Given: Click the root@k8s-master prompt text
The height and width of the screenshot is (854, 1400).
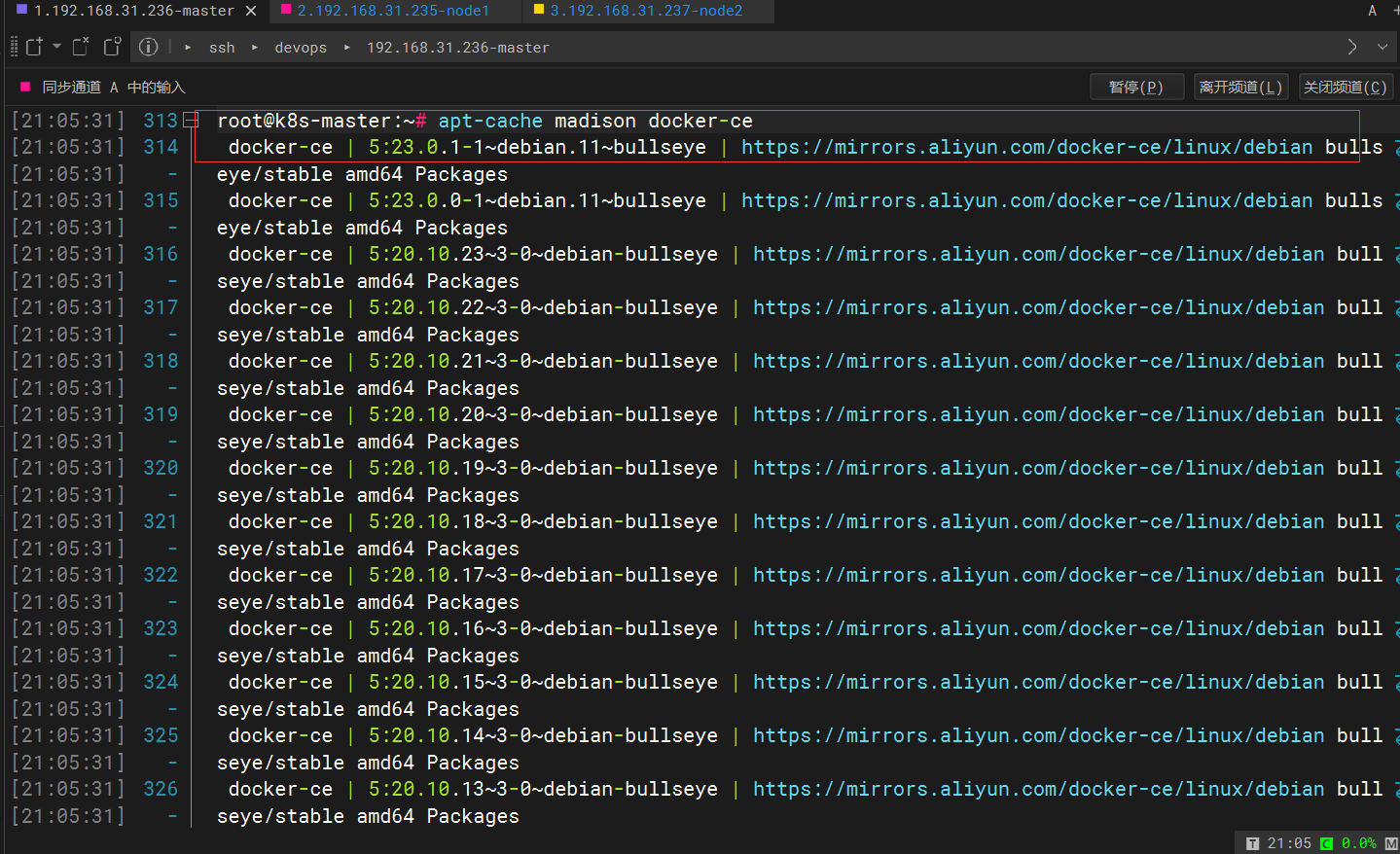Looking at the screenshot, I should [321, 121].
